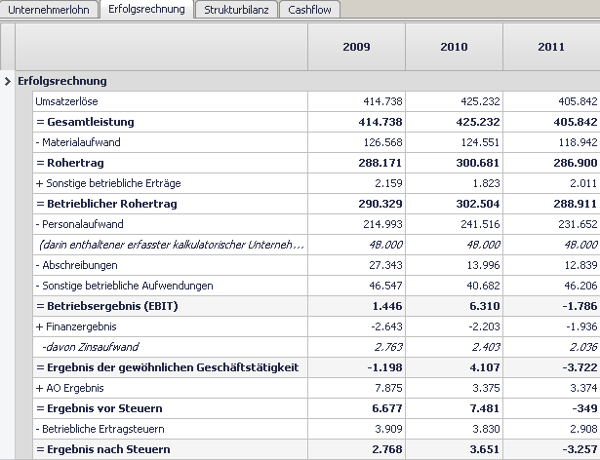The width and height of the screenshot is (600, 460).
Task: Click Sonstige Erträge 2009 value 2.159
Action: coord(388,183)
